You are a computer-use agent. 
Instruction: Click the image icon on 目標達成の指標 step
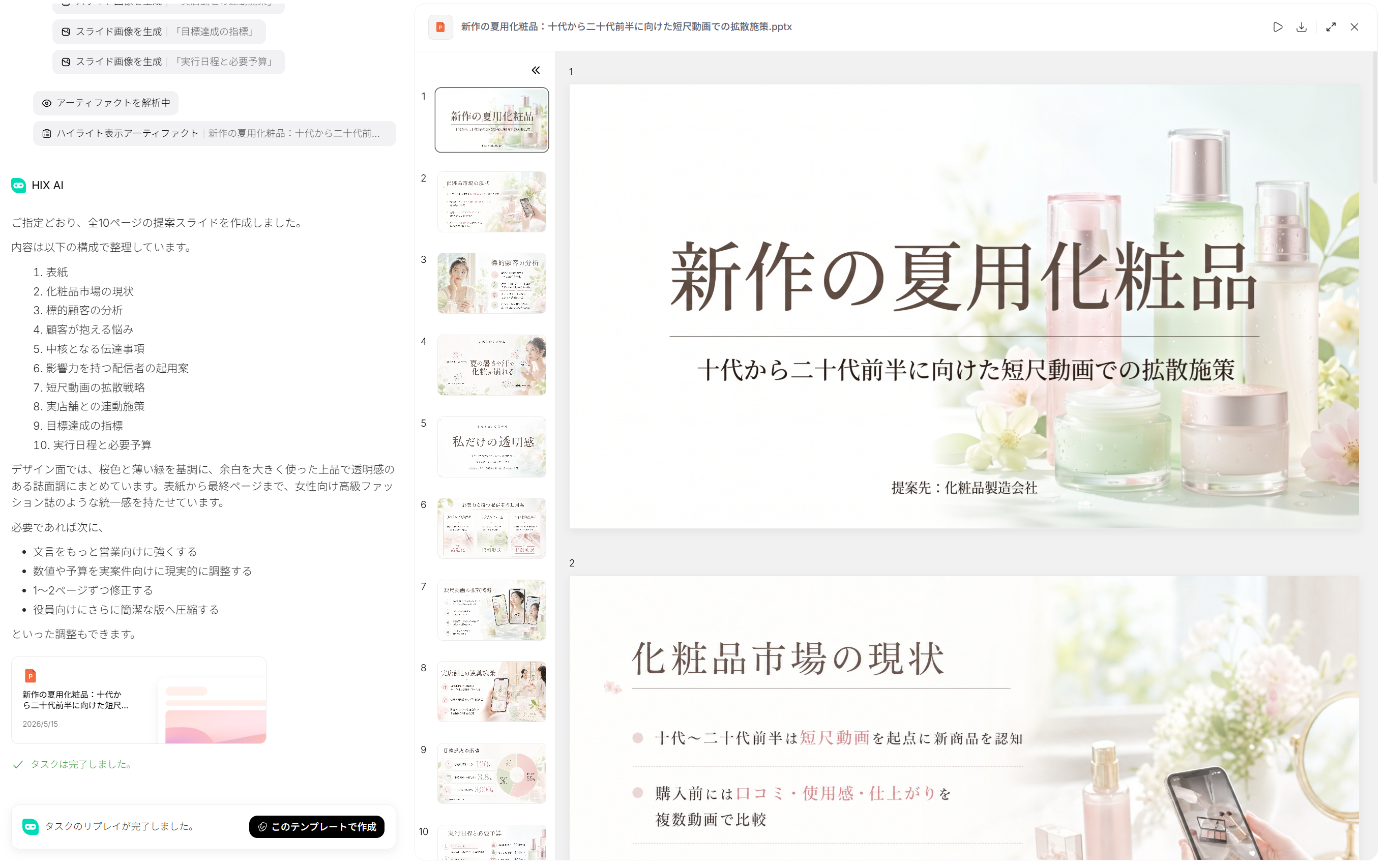point(66,32)
